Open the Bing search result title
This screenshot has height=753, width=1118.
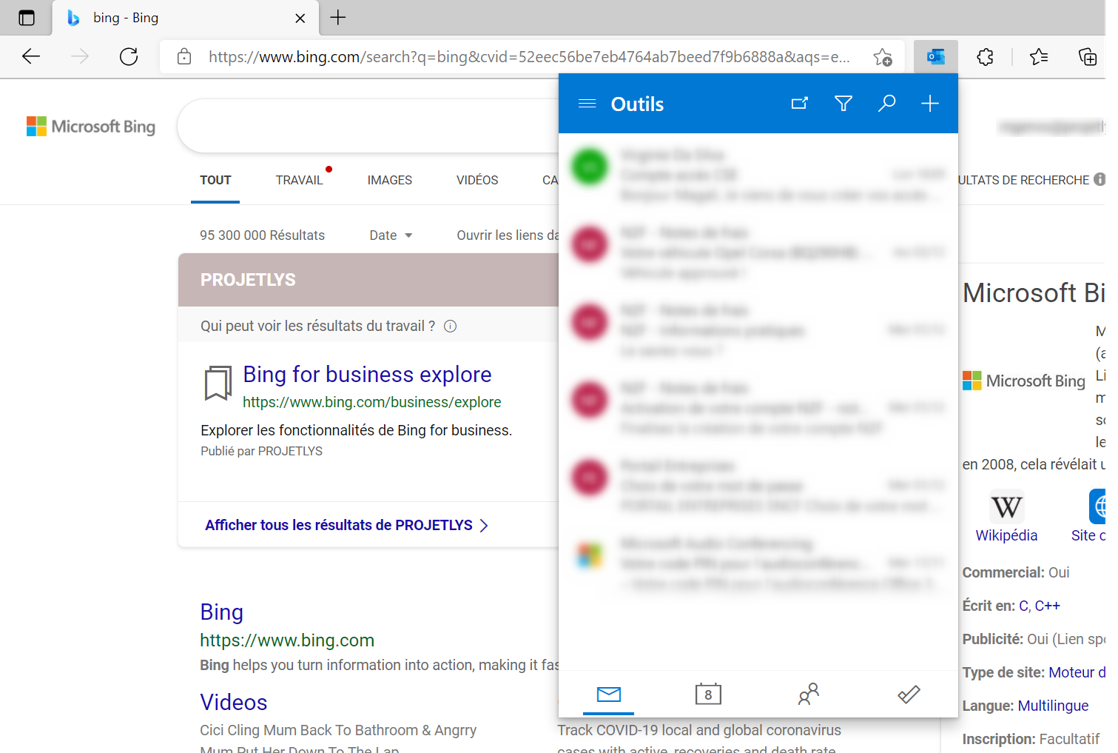point(221,613)
